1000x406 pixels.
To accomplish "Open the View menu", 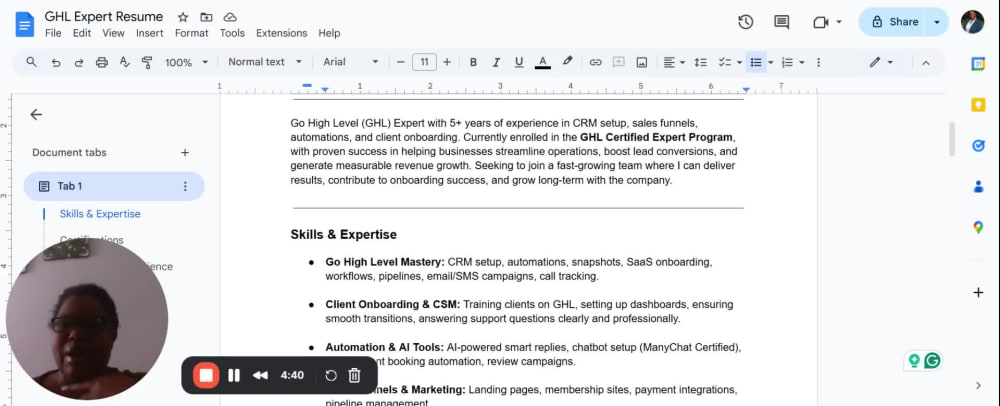I will pos(114,33).
